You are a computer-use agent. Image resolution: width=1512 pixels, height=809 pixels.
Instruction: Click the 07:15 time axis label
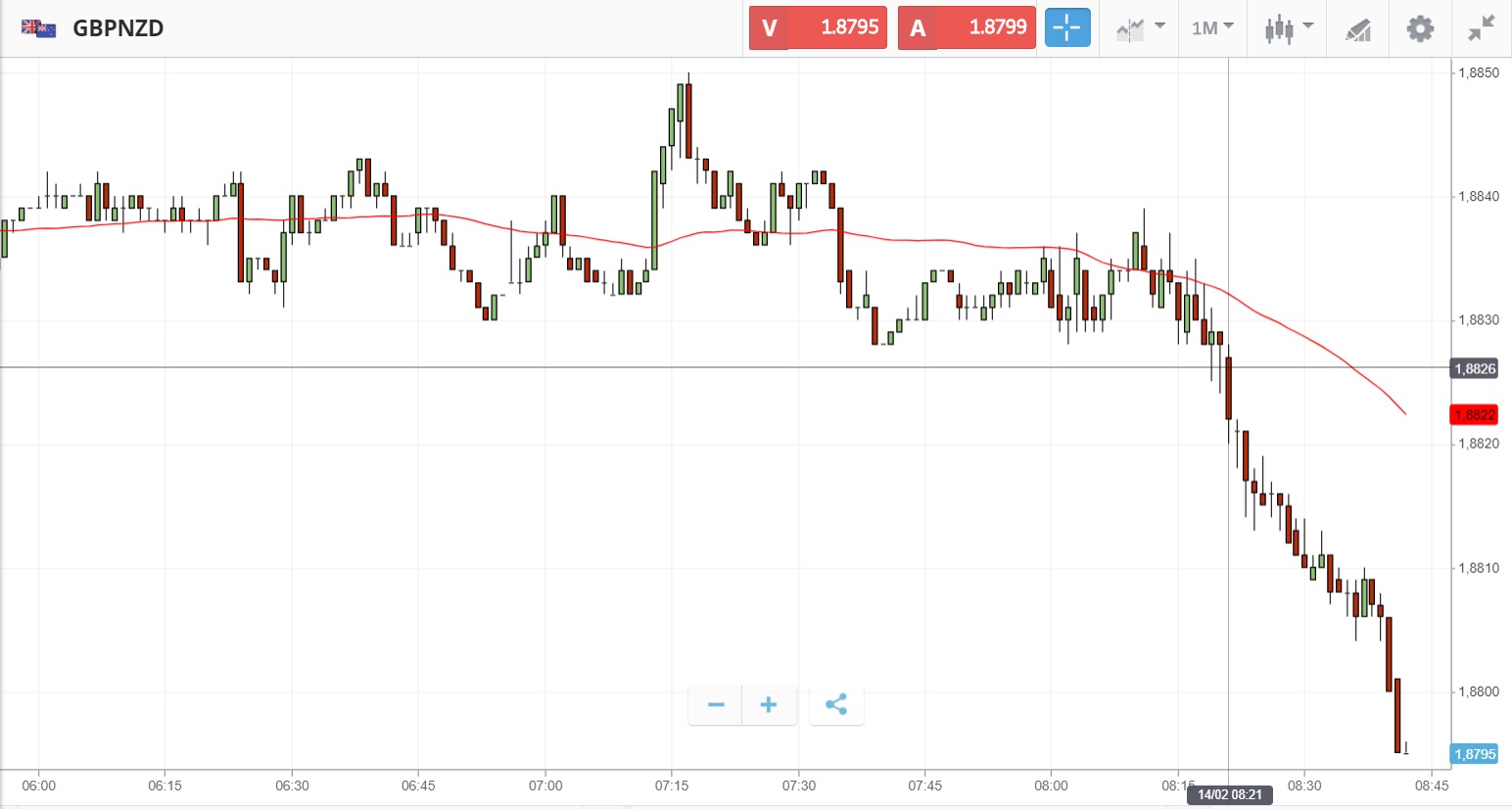coord(672,785)
